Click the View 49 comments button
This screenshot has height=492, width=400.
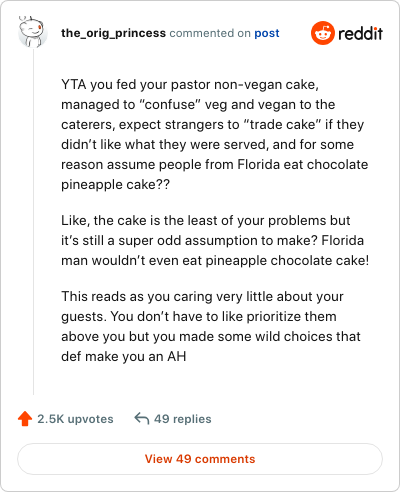click(x=200, y=459)
